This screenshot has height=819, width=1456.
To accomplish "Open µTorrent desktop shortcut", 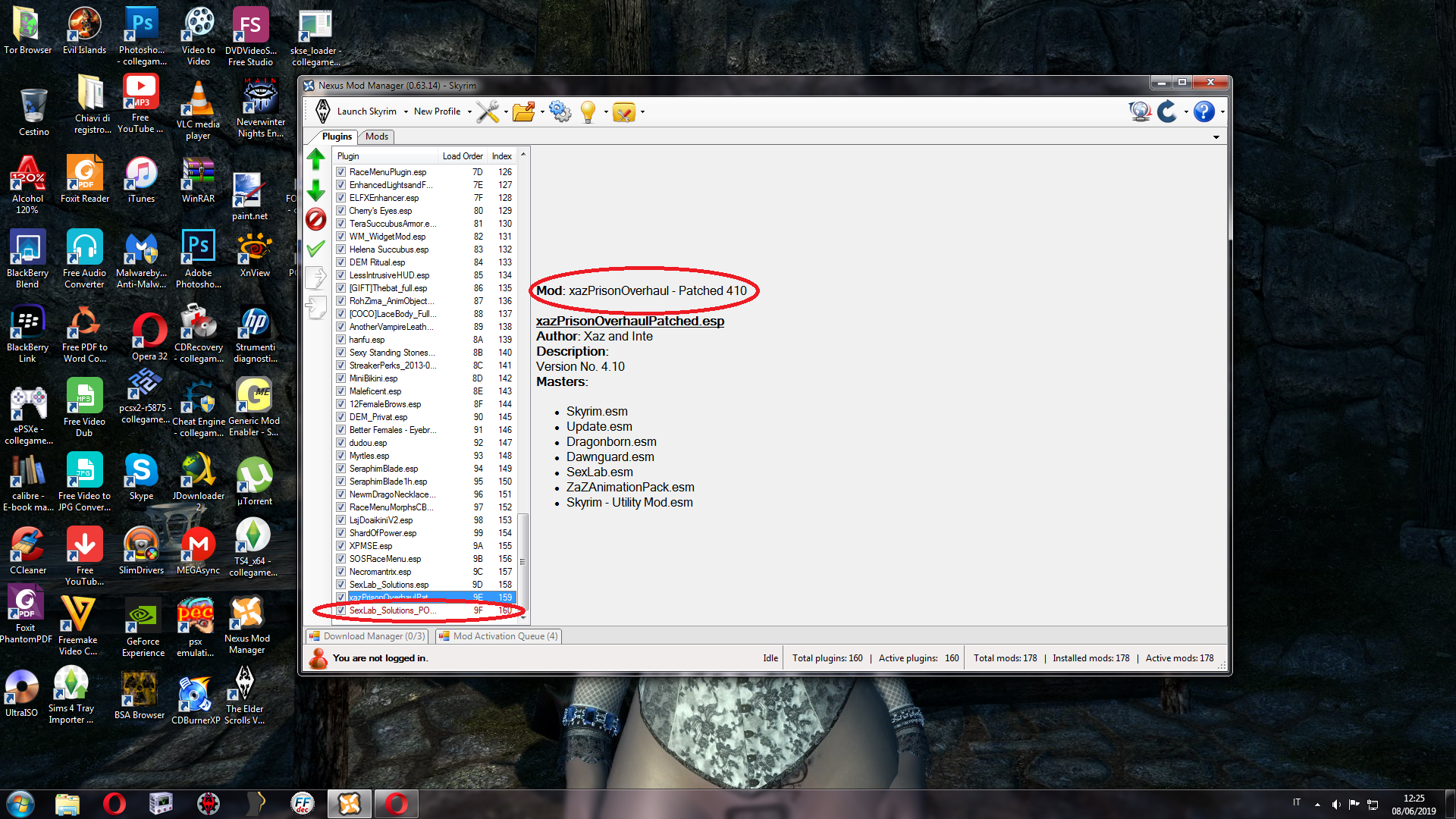I will [255, 482].
